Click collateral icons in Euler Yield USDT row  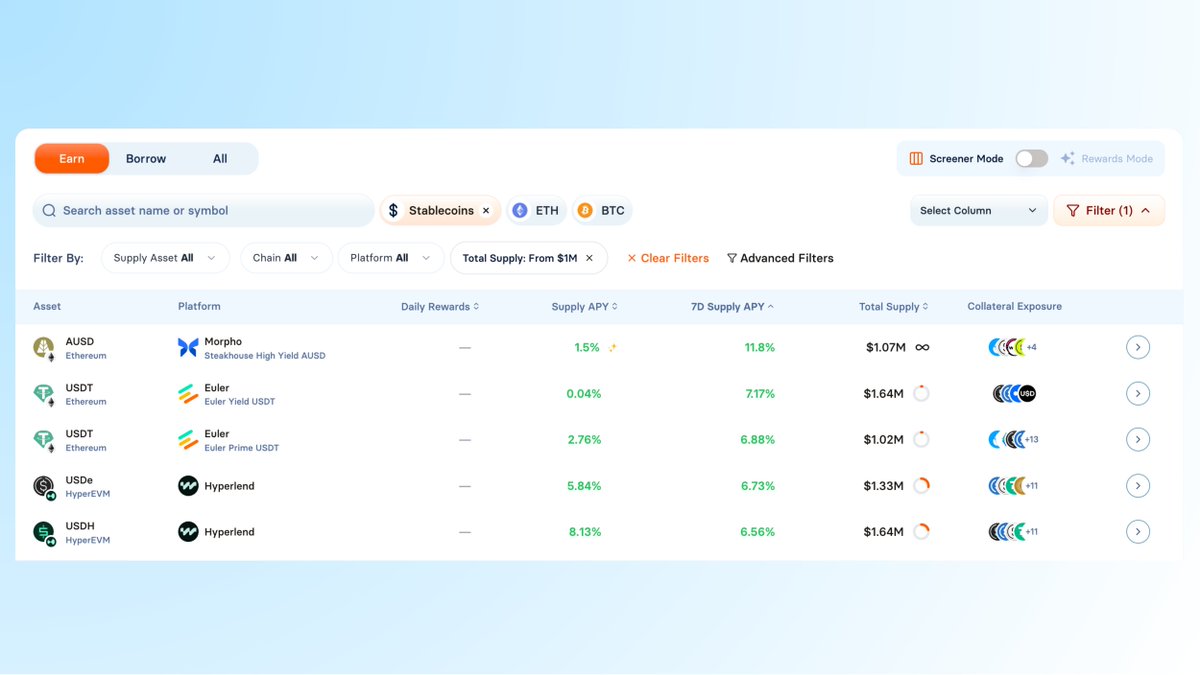[1014, 394]
